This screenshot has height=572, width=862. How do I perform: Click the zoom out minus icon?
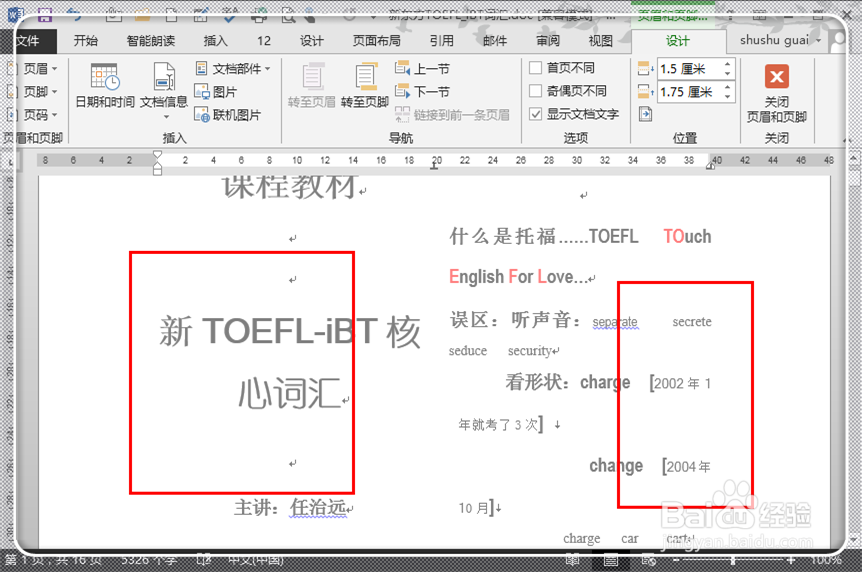677,560
